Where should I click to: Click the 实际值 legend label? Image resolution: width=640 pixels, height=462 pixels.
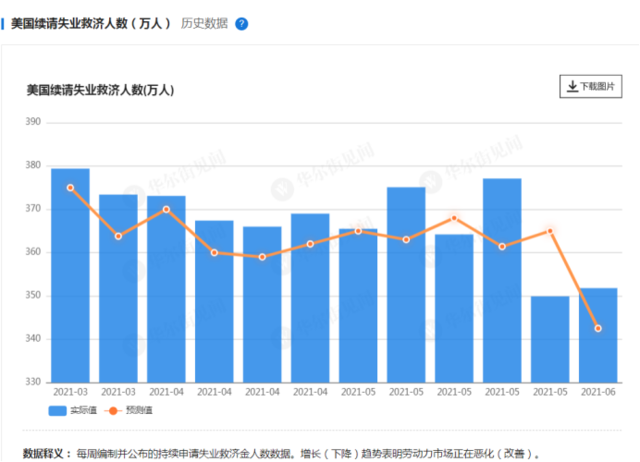(84, 411)
